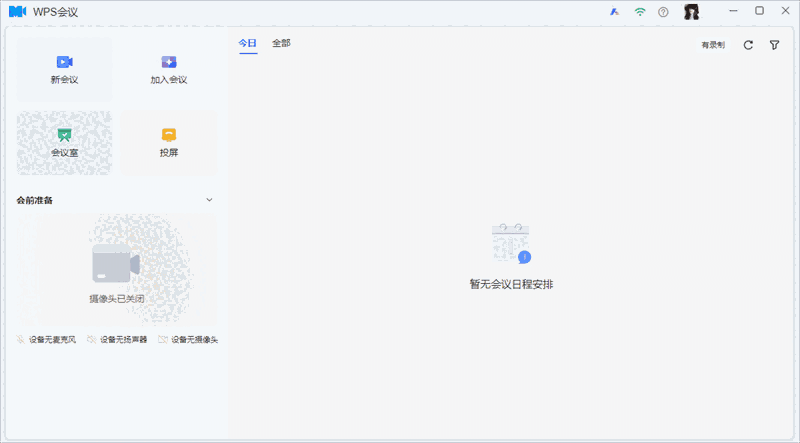The width and height of the screenshot is (800, 443).
Task: Maximize the WPS会议 window
Action: pyautogui.click(x=760, y=11)
